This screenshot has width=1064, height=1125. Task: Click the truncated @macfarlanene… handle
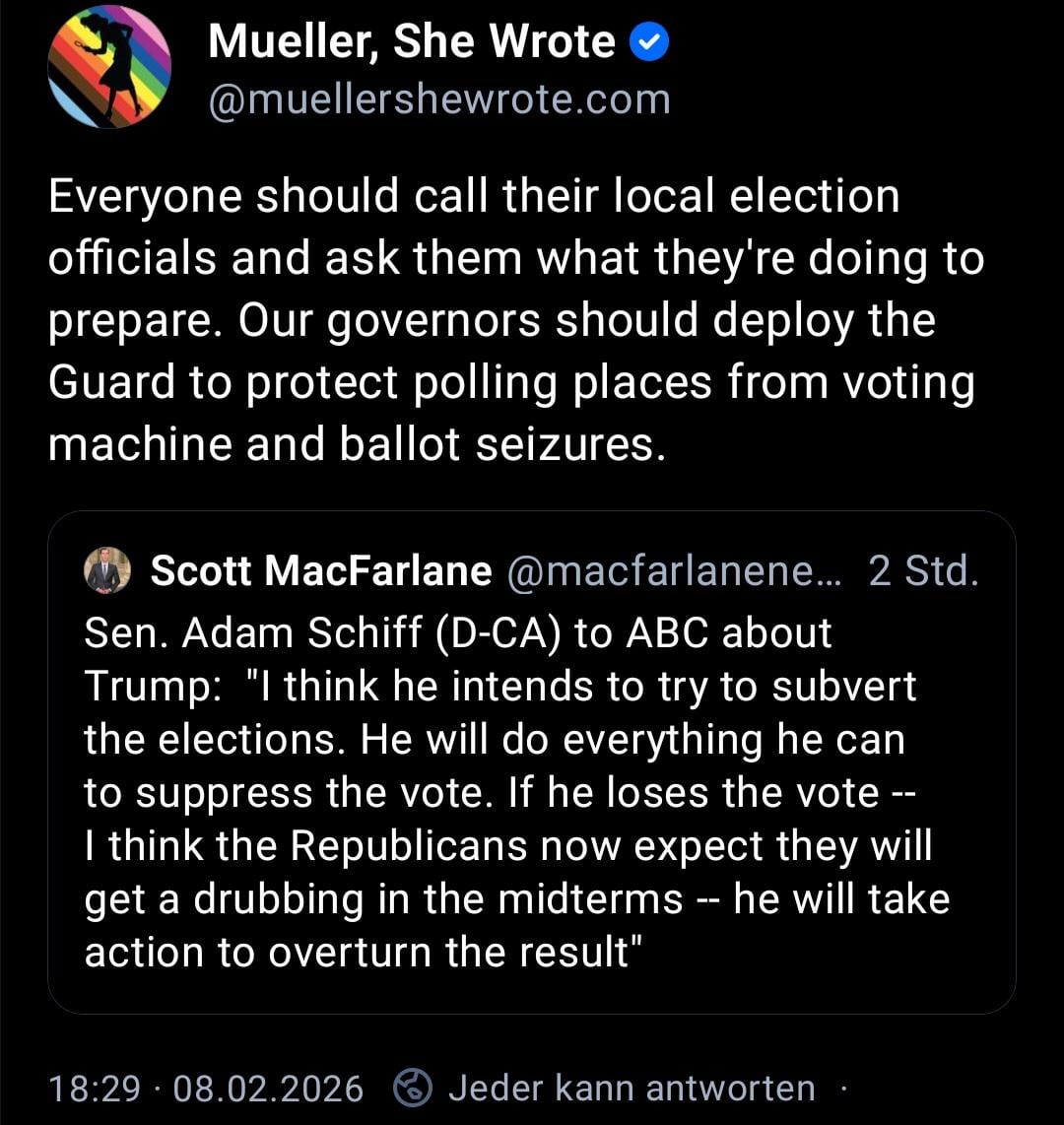[674, 571]
